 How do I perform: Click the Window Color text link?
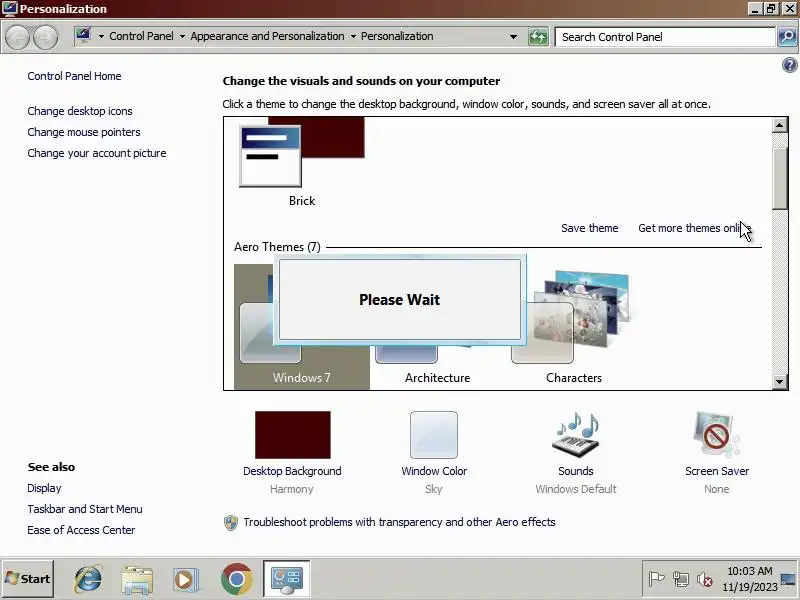(x=434, y=471)
